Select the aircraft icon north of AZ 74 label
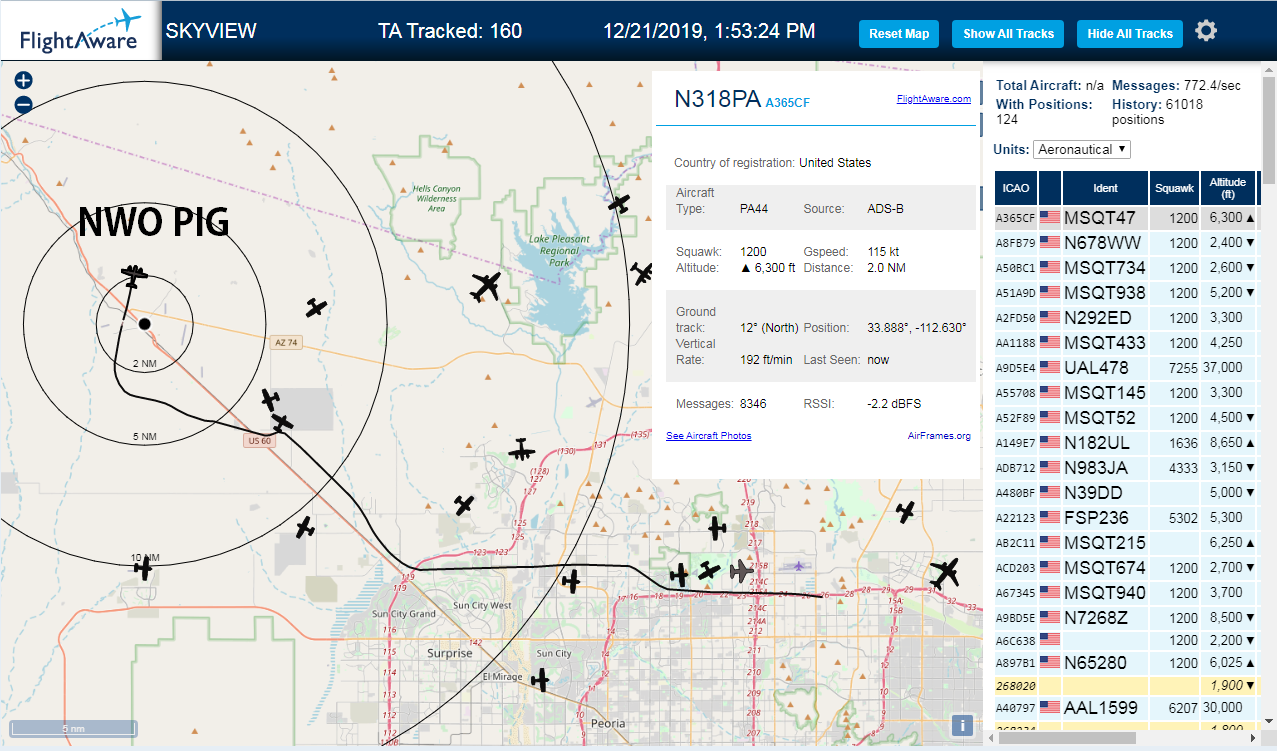This screenshot has width=1277, height=751. tap(316, 307)
